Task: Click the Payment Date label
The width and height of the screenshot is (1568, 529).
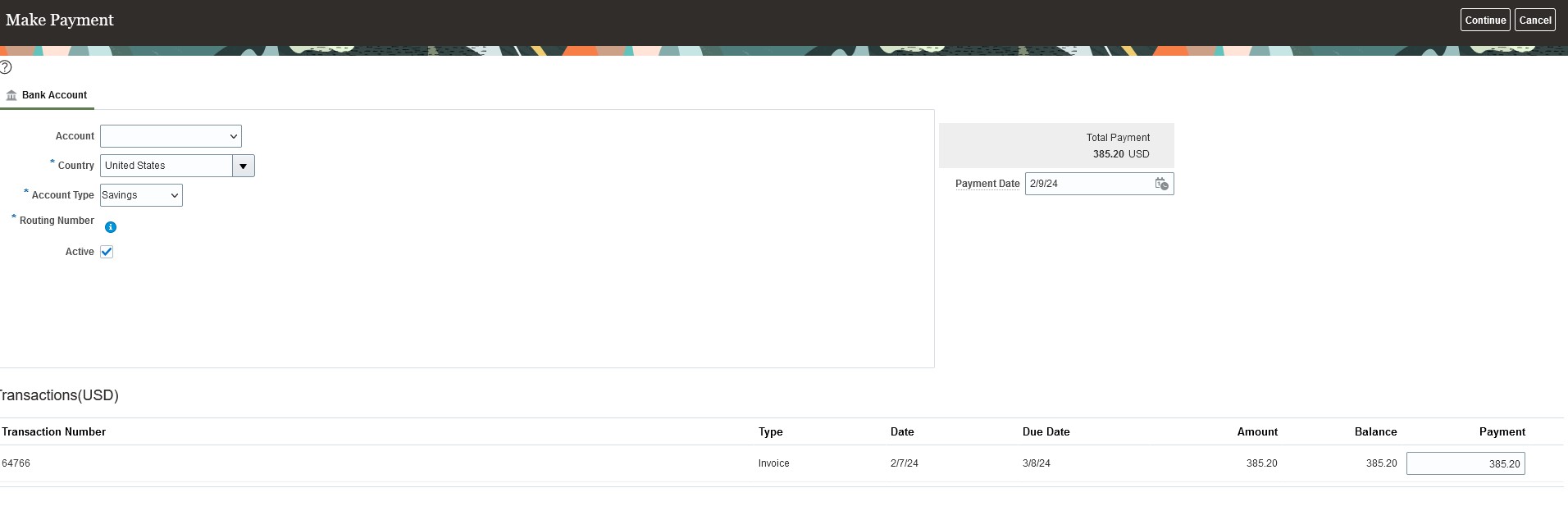Action: [x=987, y=184]
